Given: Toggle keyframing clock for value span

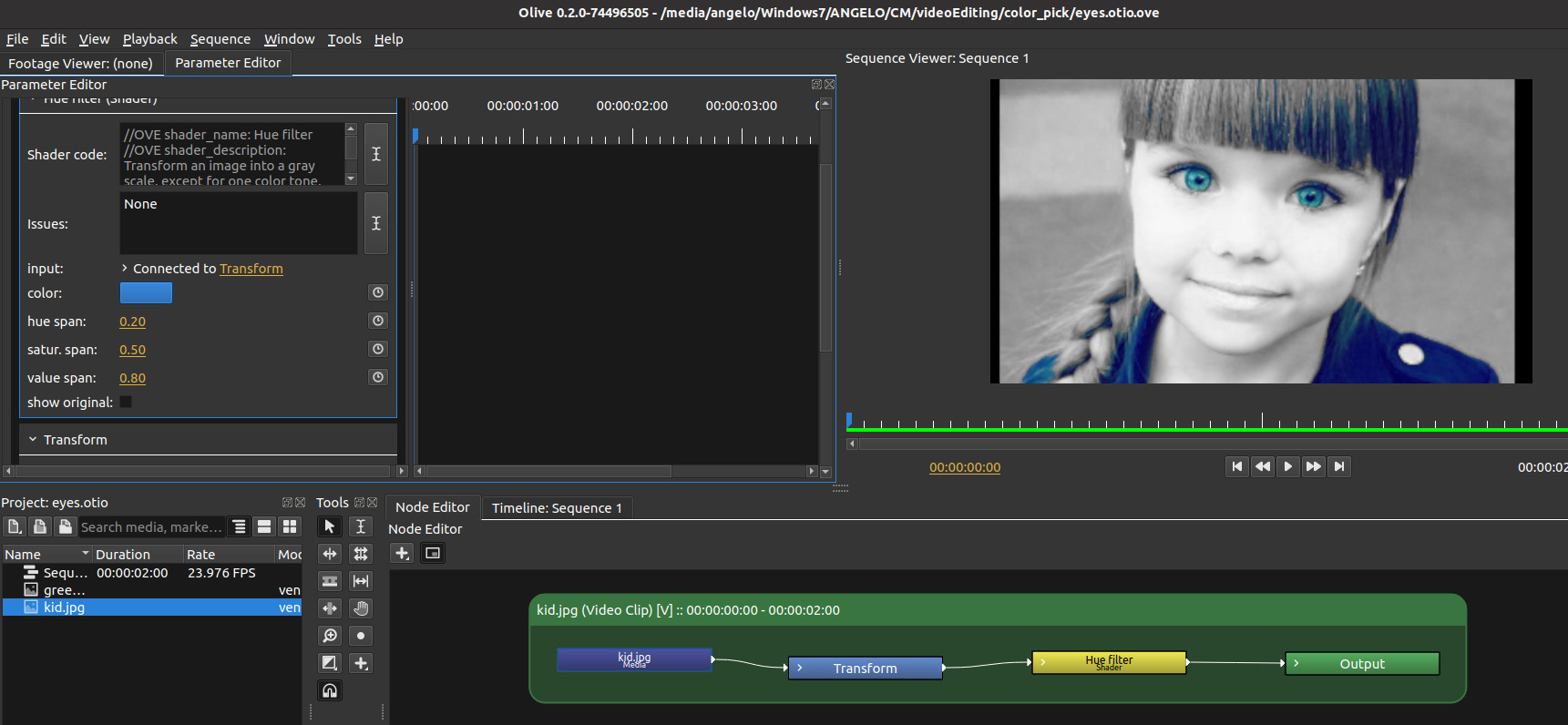Looking at the screenshot, I should coord(378,377).
